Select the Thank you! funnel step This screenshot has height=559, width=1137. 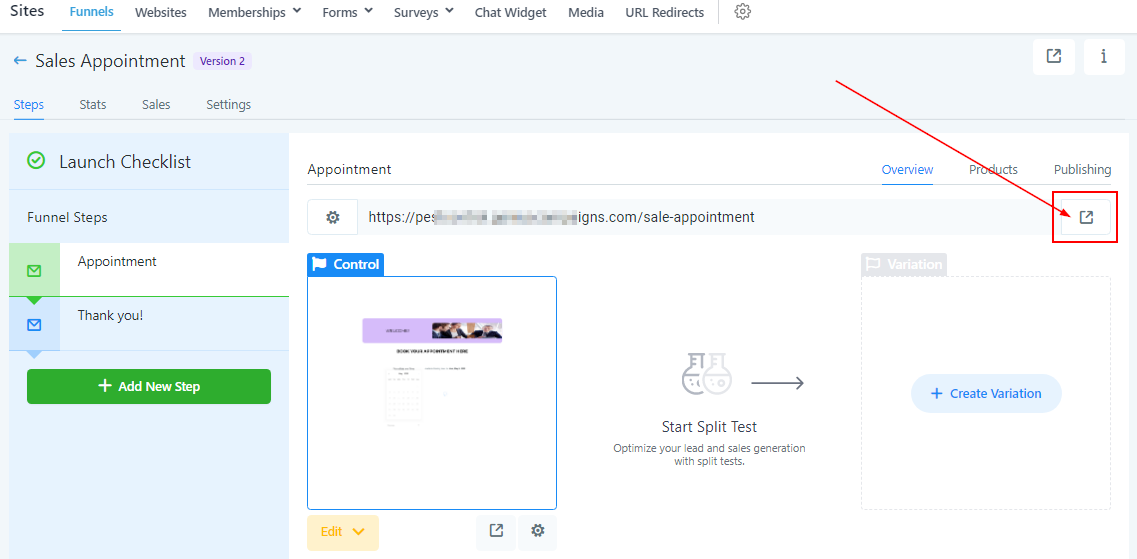click(110, 316)
